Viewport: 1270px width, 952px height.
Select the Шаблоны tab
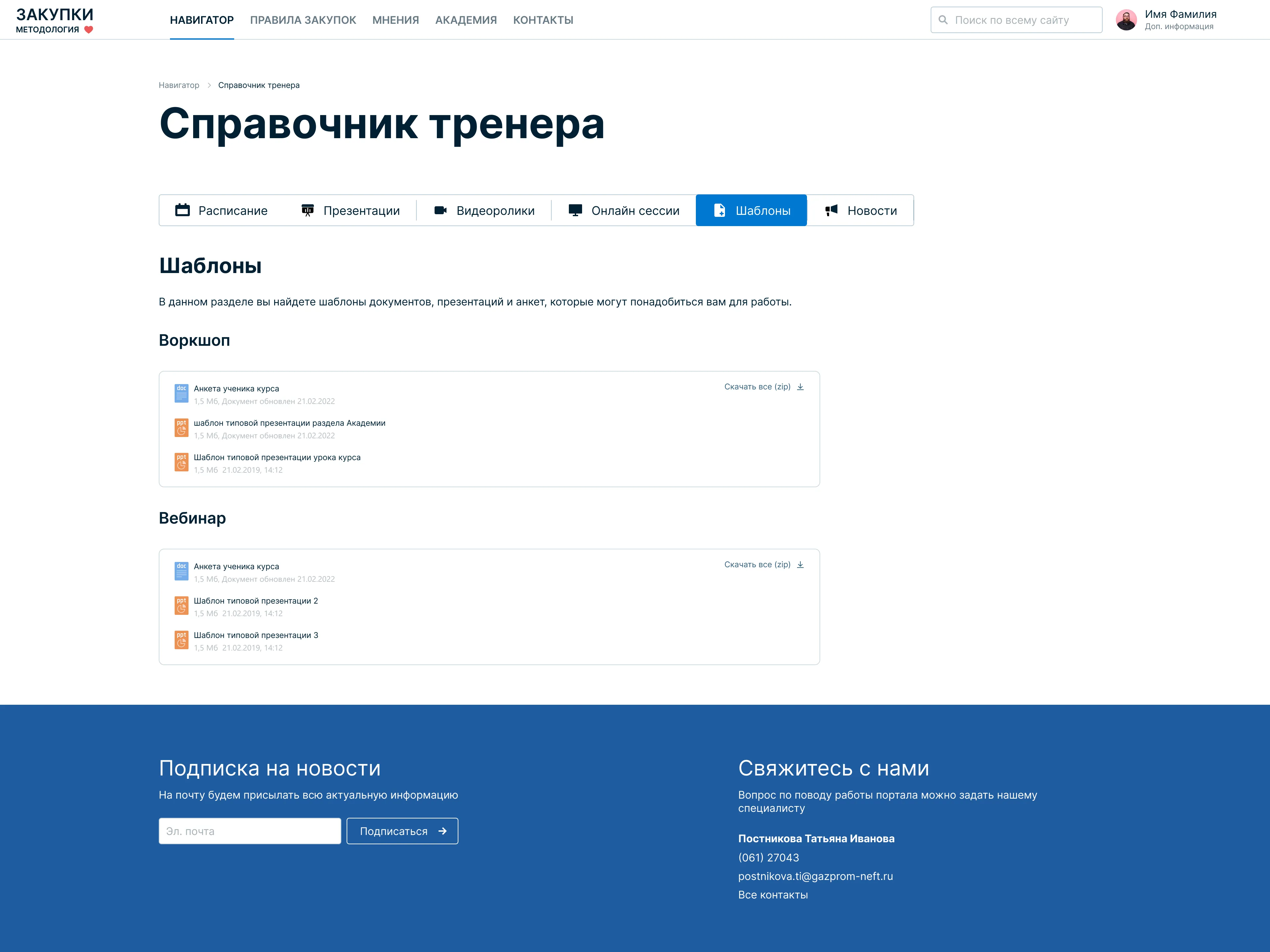tap(751, 210)
